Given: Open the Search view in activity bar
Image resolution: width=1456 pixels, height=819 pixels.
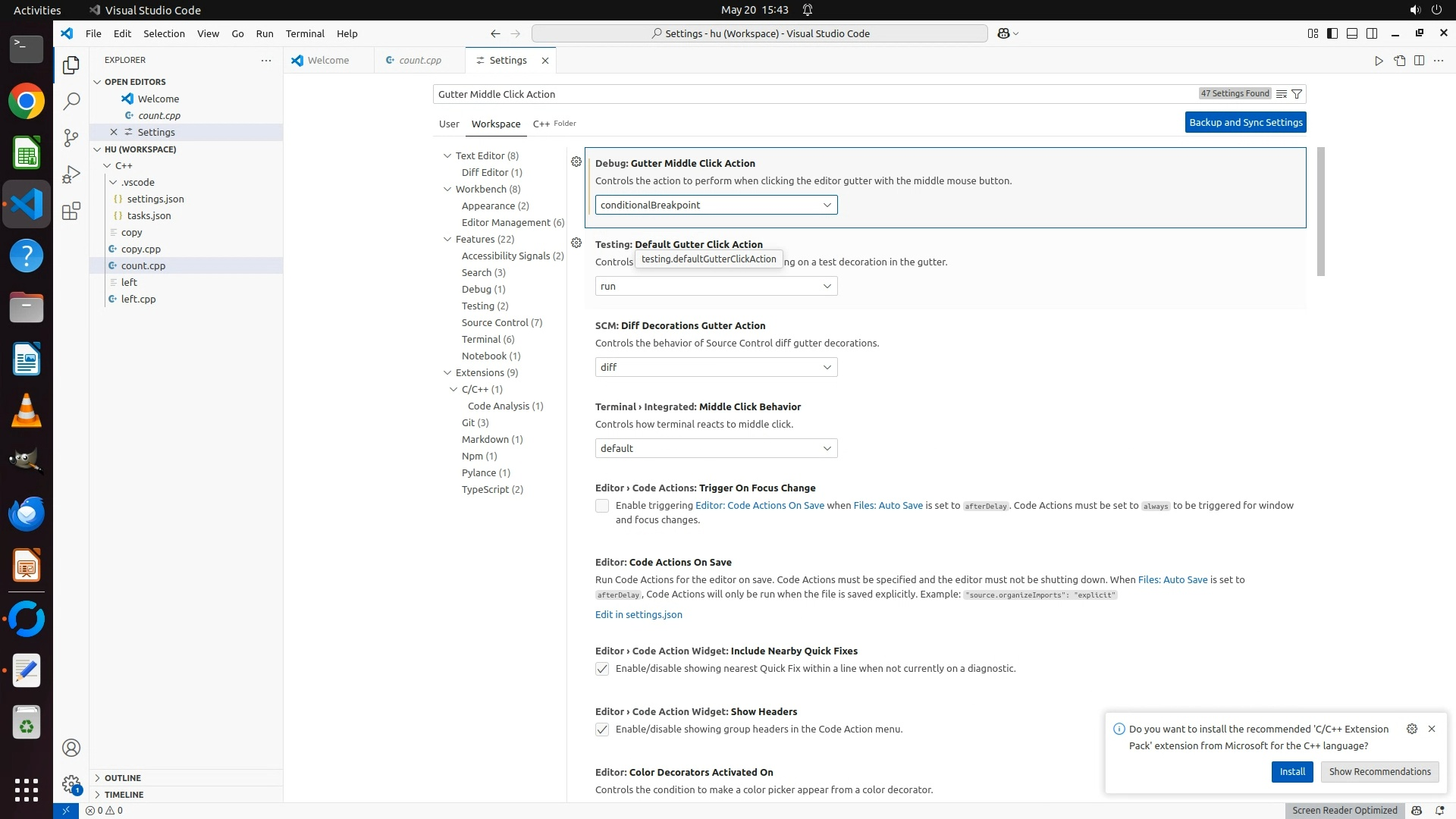Looking at the screenshot, I should pos(71,101).
